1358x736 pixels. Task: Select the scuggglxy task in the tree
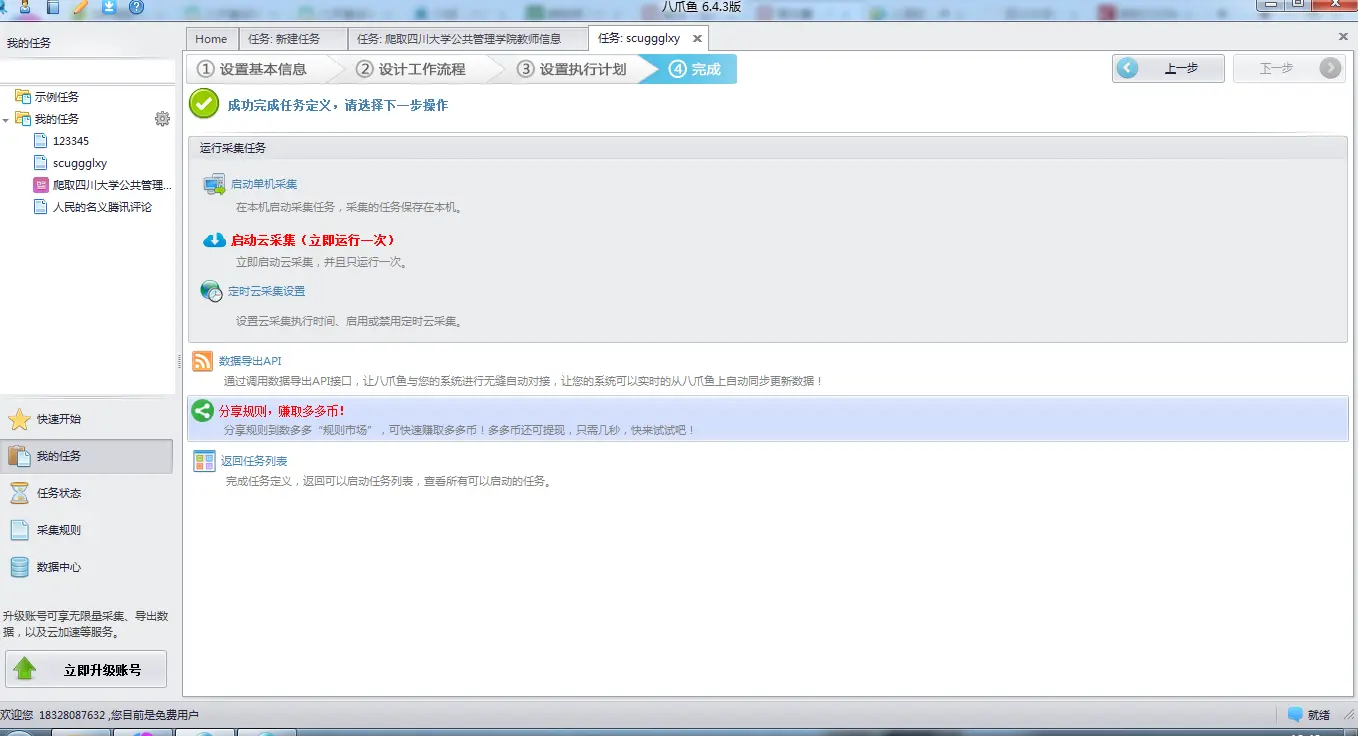click(80, 163)
